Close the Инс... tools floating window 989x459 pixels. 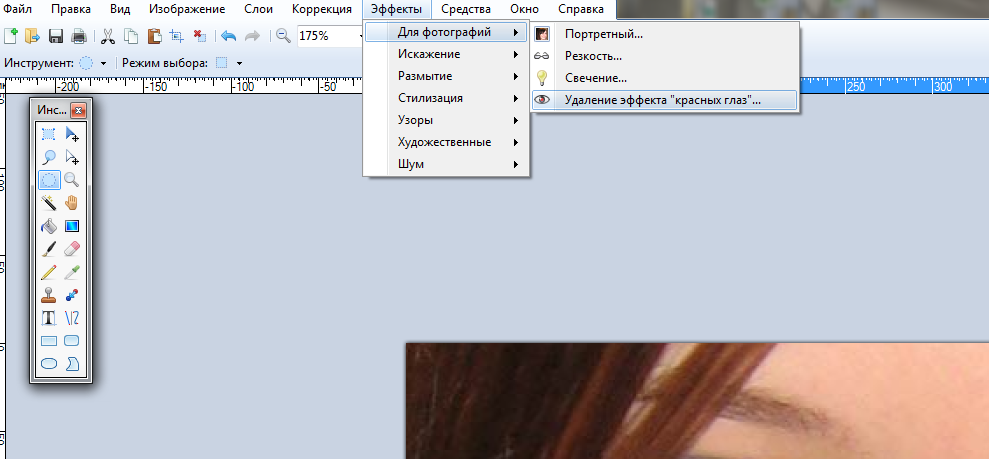78,111
